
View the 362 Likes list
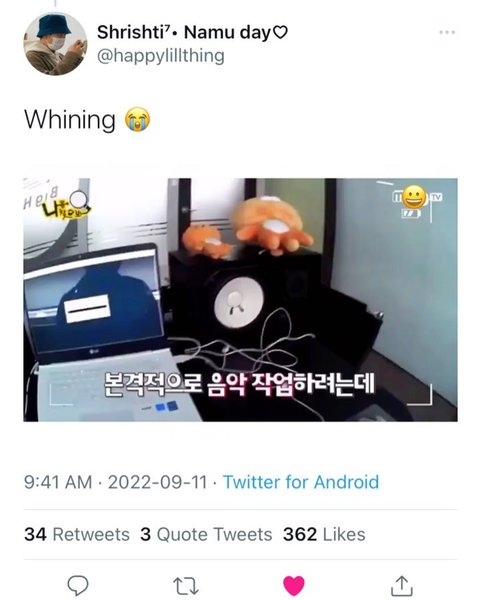pos(324,534)
